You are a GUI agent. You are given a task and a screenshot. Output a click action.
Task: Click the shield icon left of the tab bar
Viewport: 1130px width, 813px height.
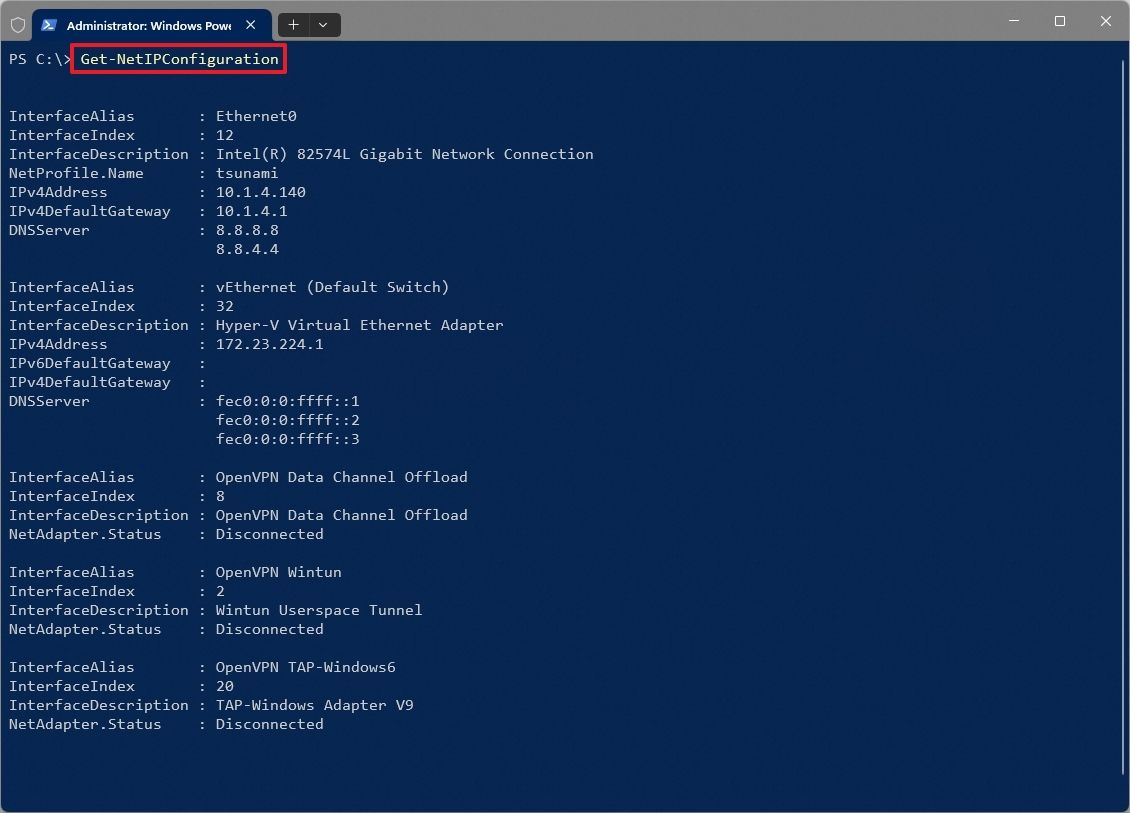[17, 24]
